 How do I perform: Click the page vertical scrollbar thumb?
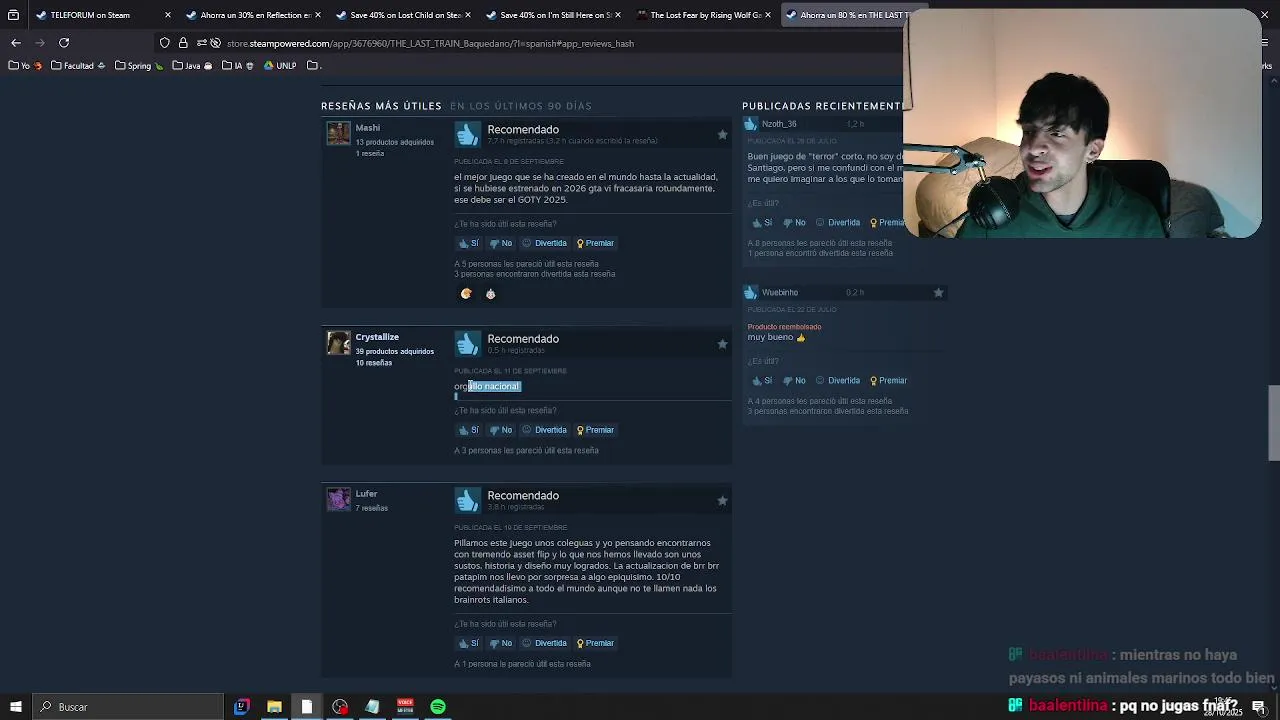(1274, 423)
